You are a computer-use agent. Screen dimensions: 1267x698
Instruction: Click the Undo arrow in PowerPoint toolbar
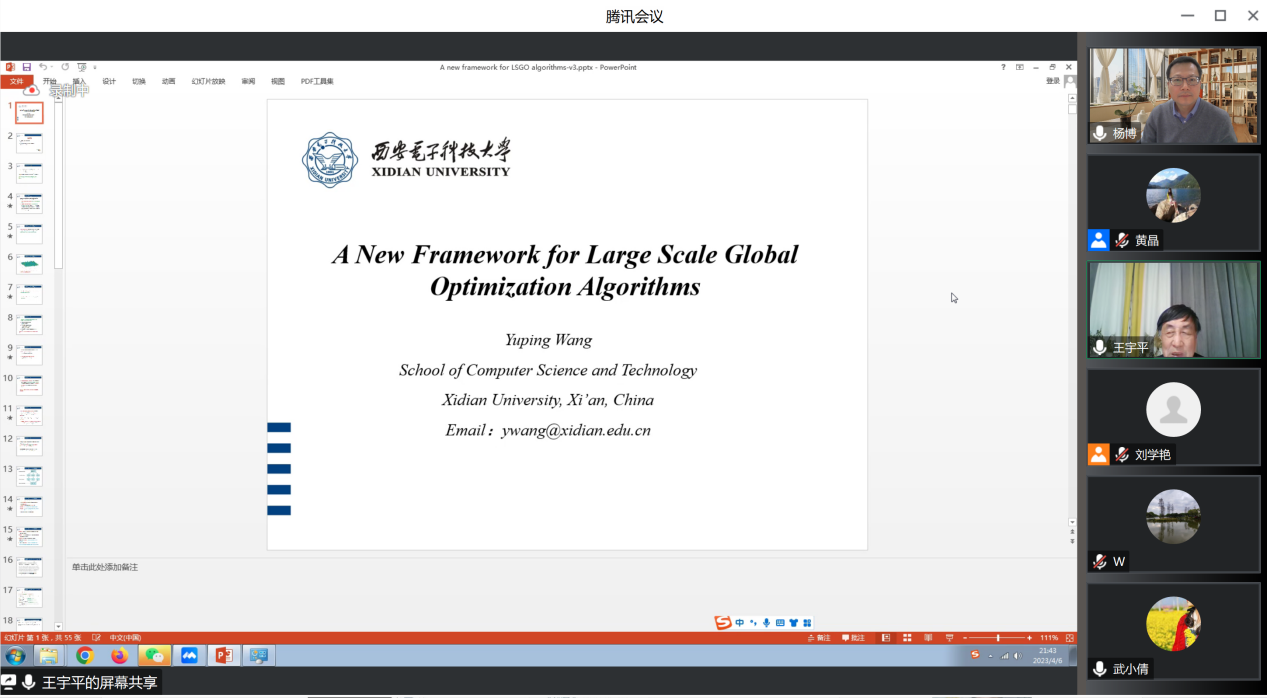[42, 67]
